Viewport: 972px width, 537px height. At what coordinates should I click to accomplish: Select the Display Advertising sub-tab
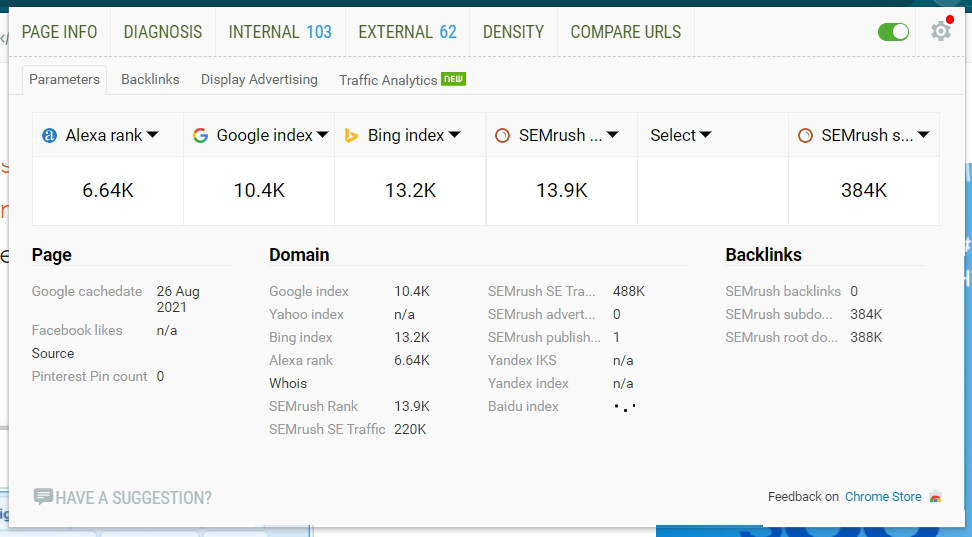pyautogui.click(x=259, y=79)
